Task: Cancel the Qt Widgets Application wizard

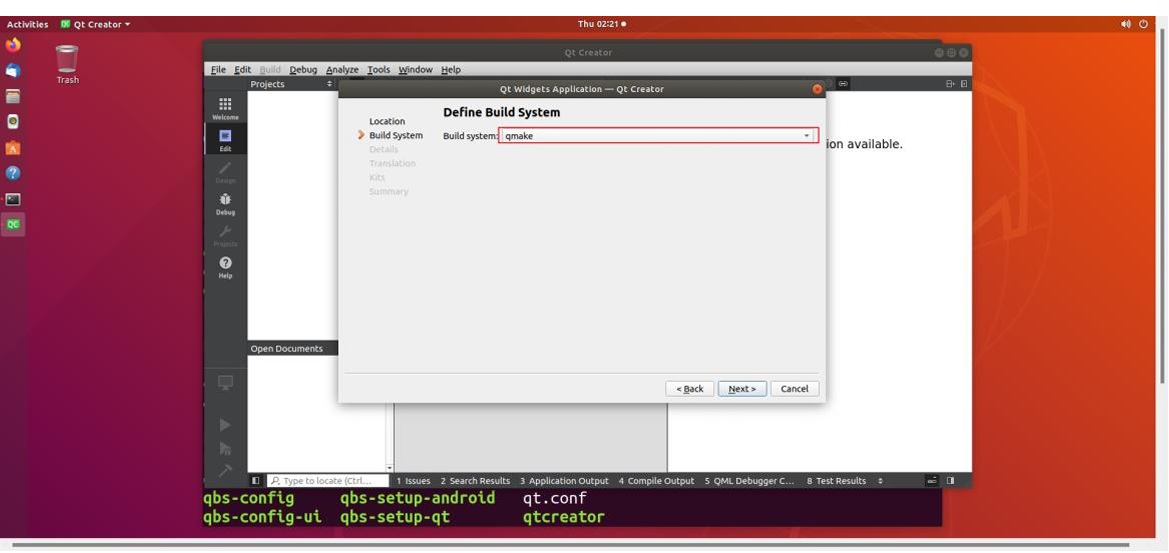Action: [795, 389]
